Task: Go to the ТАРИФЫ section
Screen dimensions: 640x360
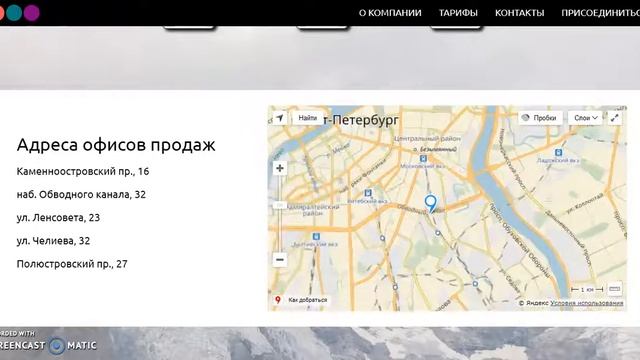Action: coord(458,13)
